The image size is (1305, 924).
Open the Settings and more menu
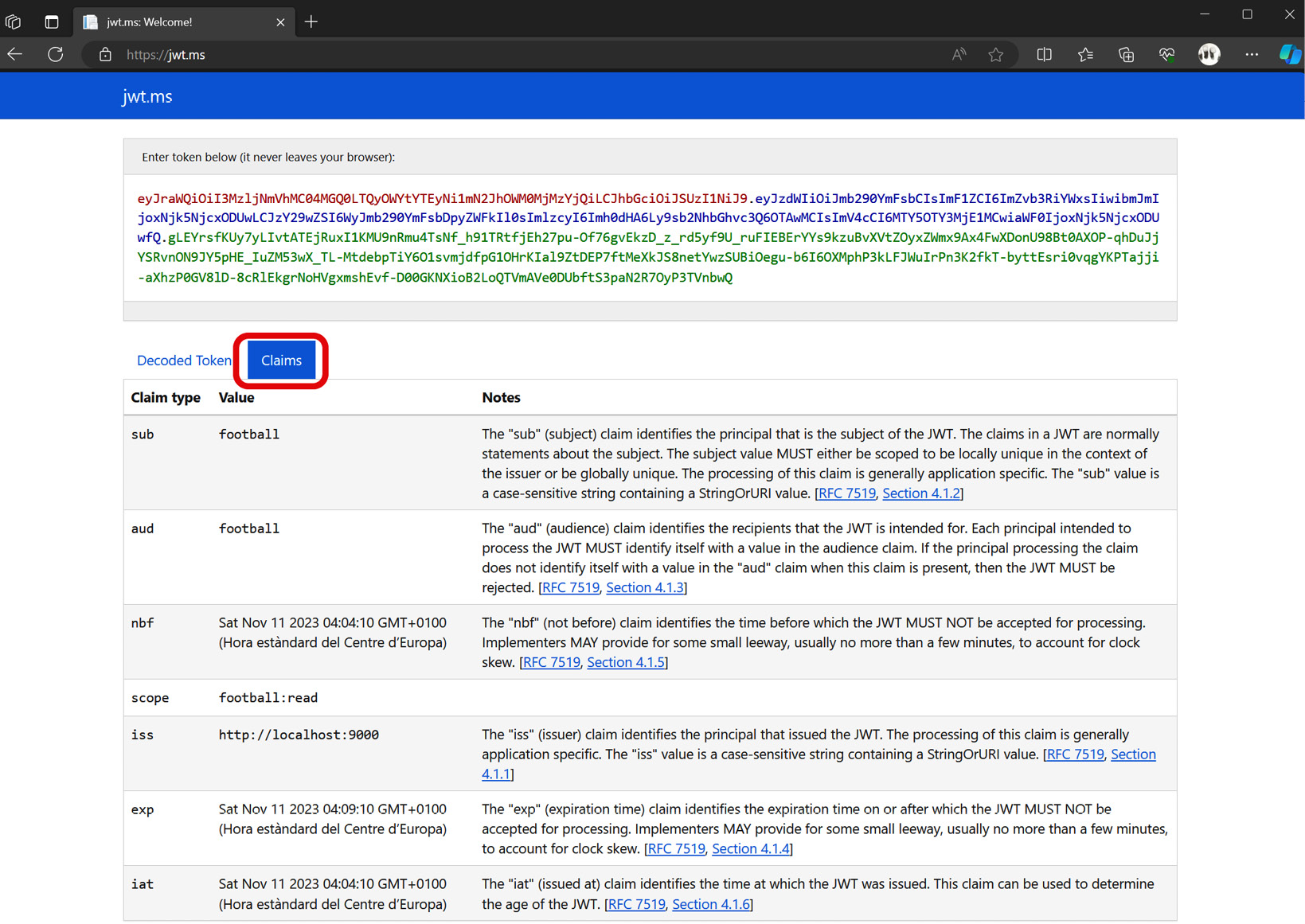(1252, 54)
